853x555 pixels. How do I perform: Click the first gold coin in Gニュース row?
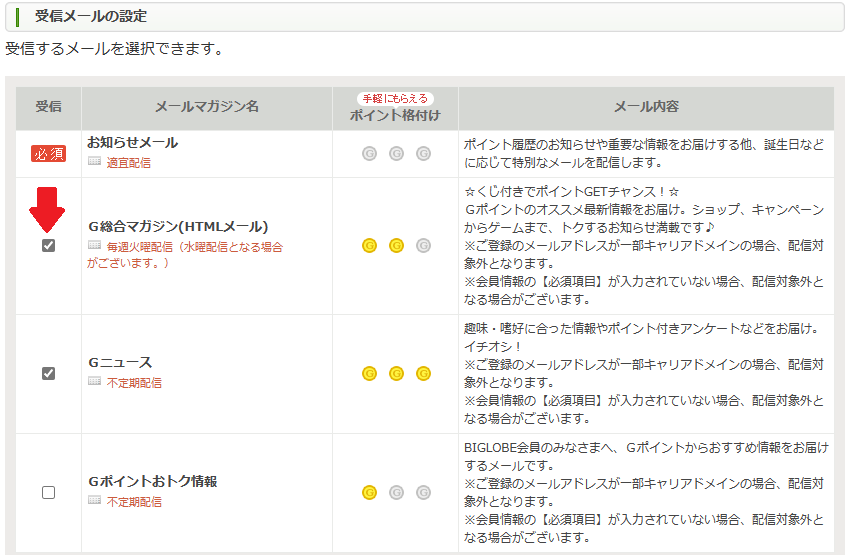pos(369,374)
